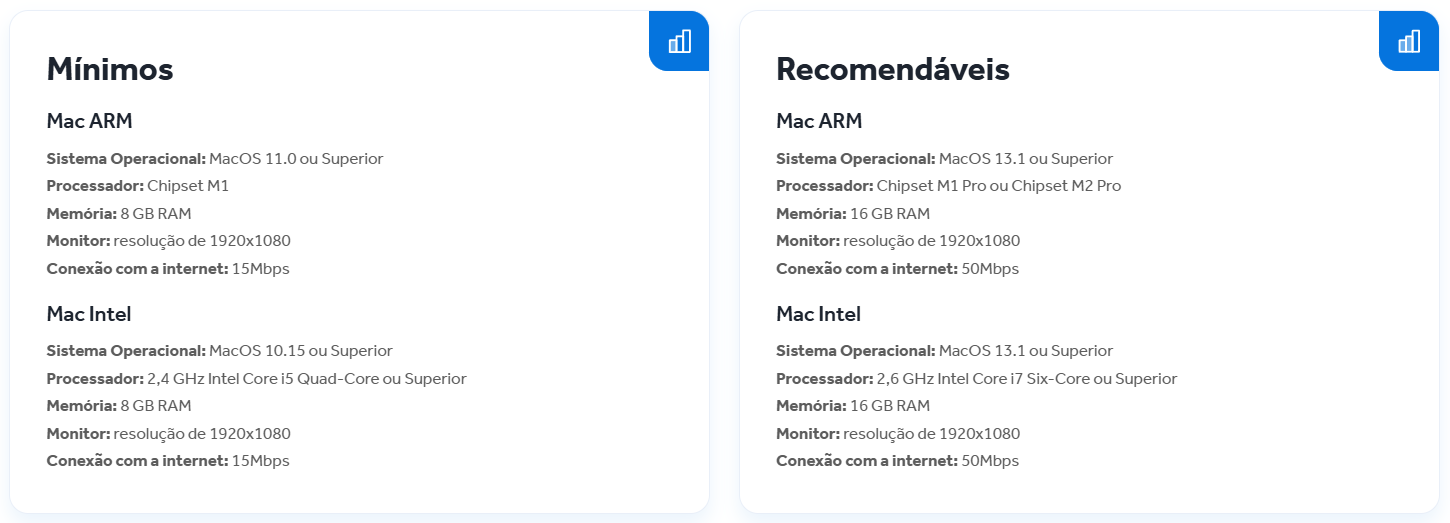Select the Chipset M1 Pro ou M2 Pro text
1450x523 pixels.
pos(999,186)
